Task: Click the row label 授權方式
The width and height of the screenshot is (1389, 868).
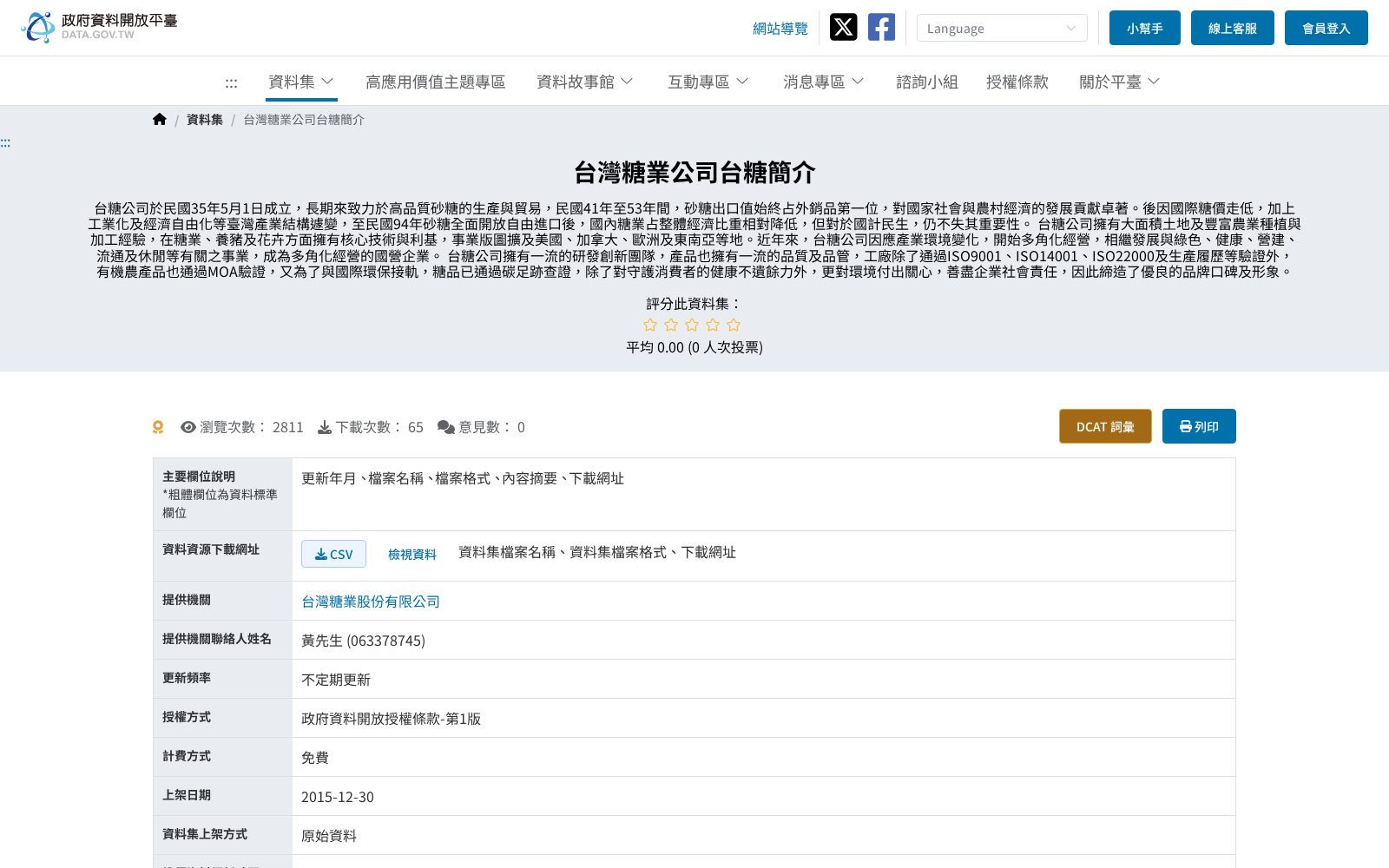Action: (187, 717)
